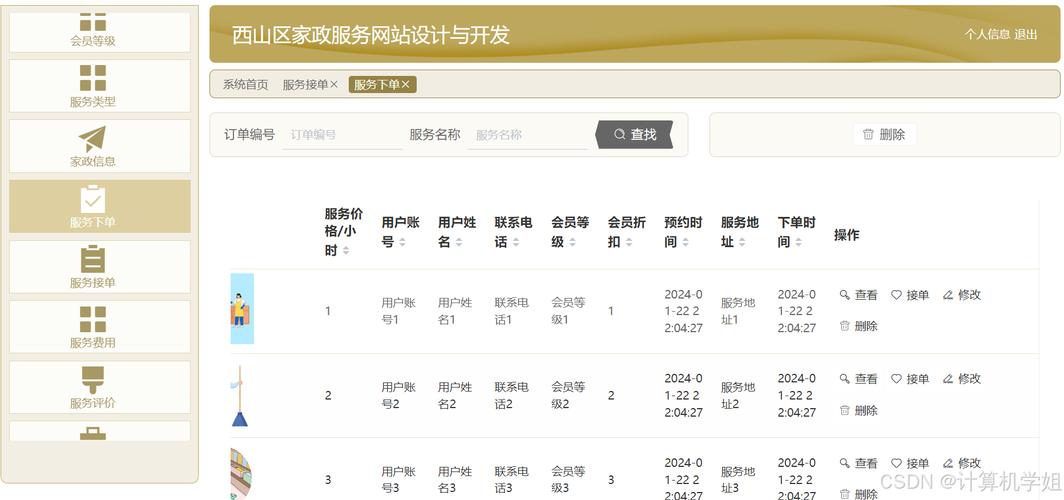1064x500 pixels.
Task: Sort by 服务价格/小时 column arrows
Action: coord(346,250)
